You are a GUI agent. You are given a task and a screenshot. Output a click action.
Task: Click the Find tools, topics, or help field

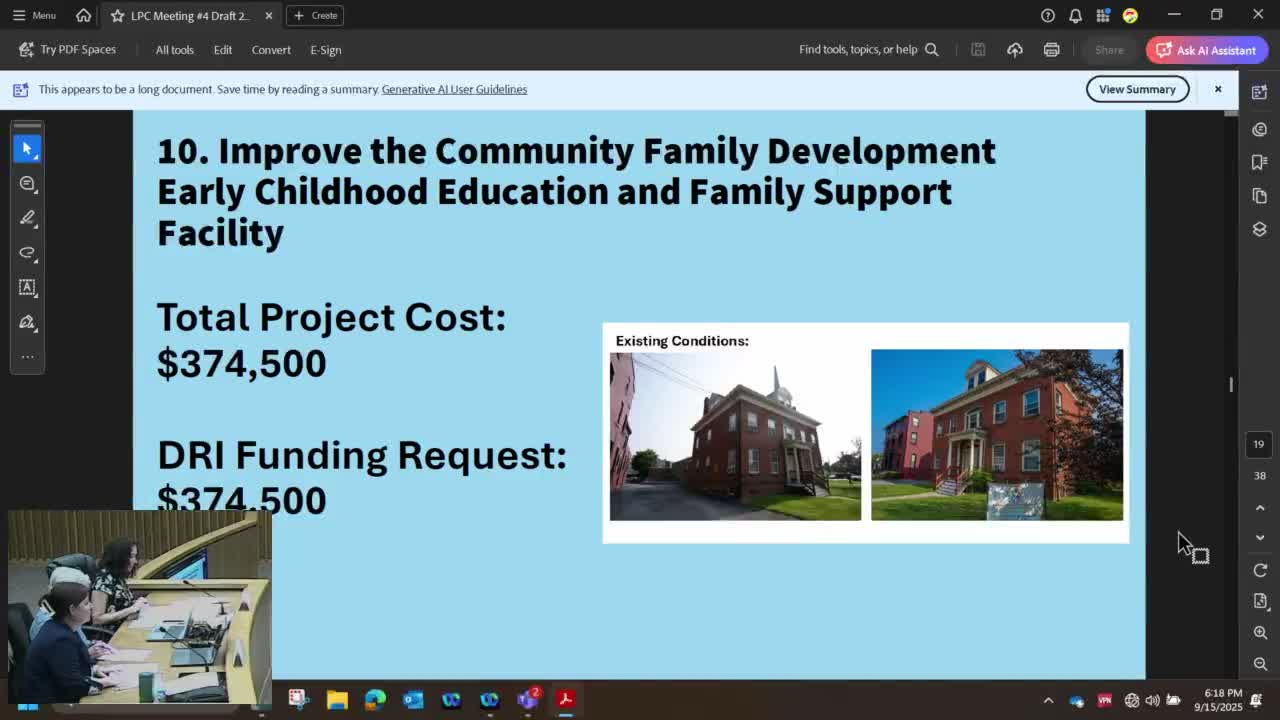[858, 50]
